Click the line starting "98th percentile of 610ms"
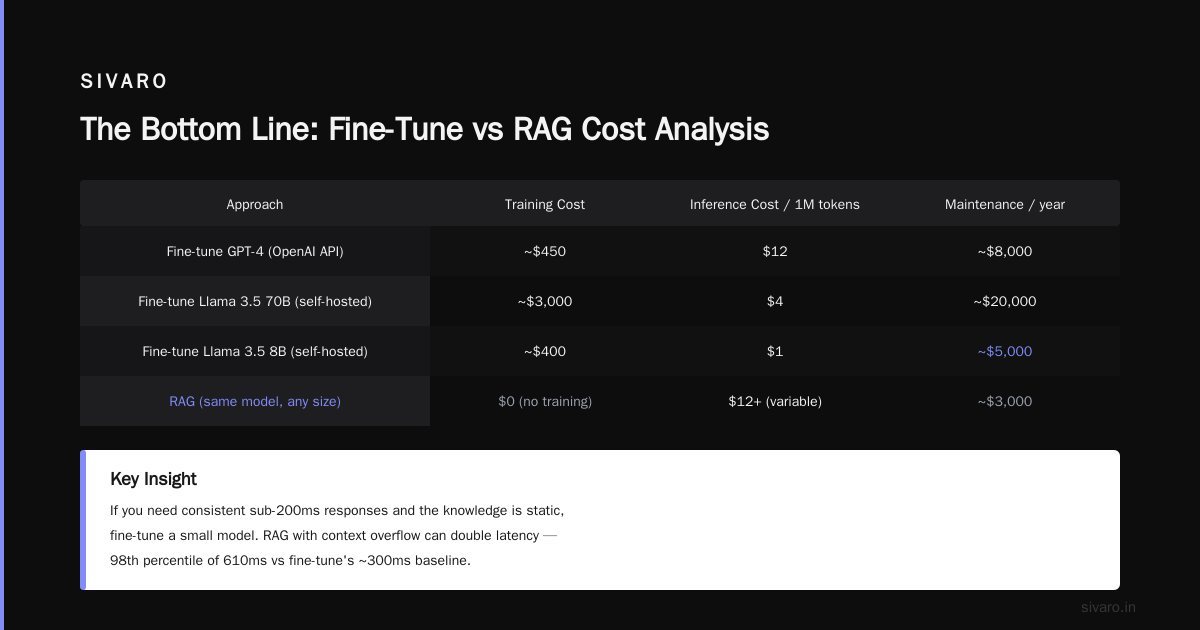This screenshot has height=630, width=1200. (290, 560)
